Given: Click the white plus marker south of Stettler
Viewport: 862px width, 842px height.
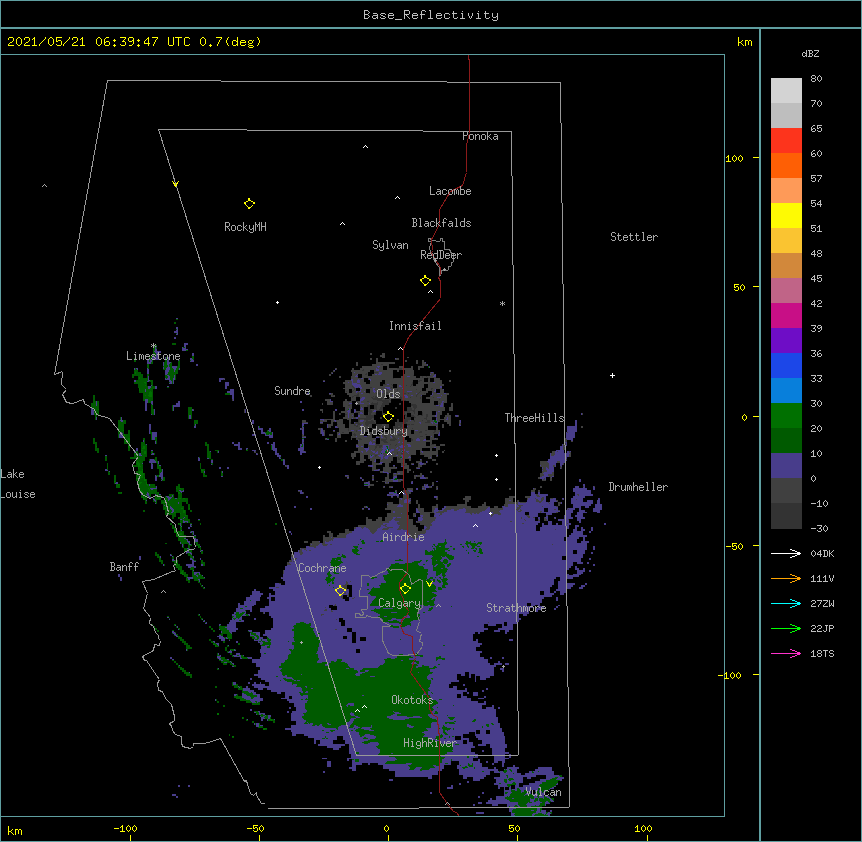Looking at the screenshot, I should [x=612, y=375].
